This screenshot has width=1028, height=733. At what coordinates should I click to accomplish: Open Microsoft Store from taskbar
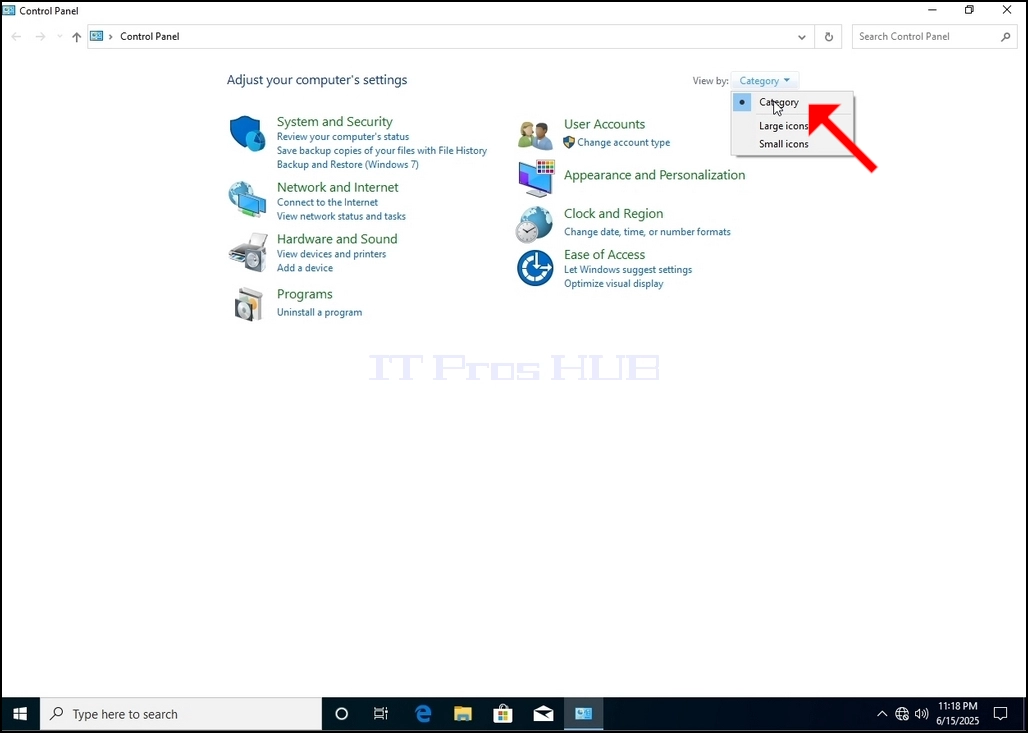click(x=503, y=714)
